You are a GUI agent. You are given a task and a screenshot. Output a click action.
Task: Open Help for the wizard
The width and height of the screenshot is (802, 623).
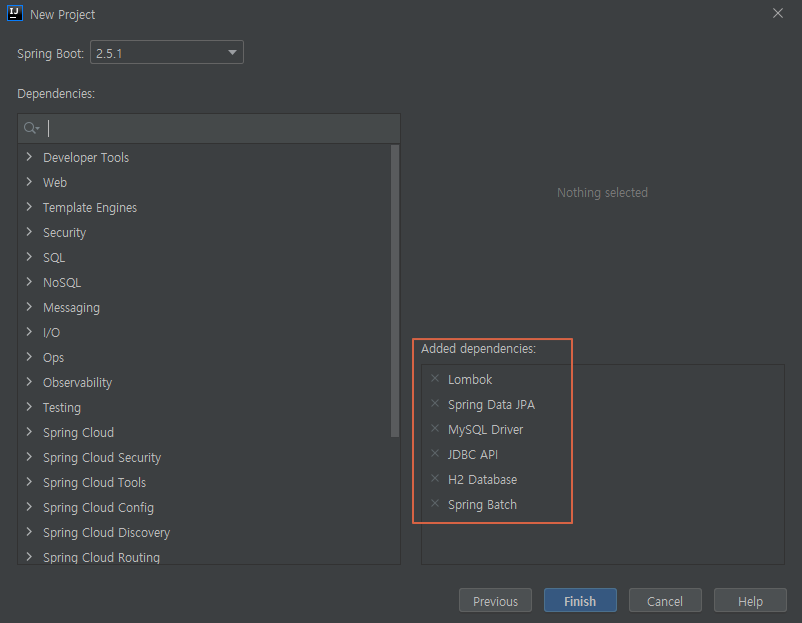pos(750,600)
